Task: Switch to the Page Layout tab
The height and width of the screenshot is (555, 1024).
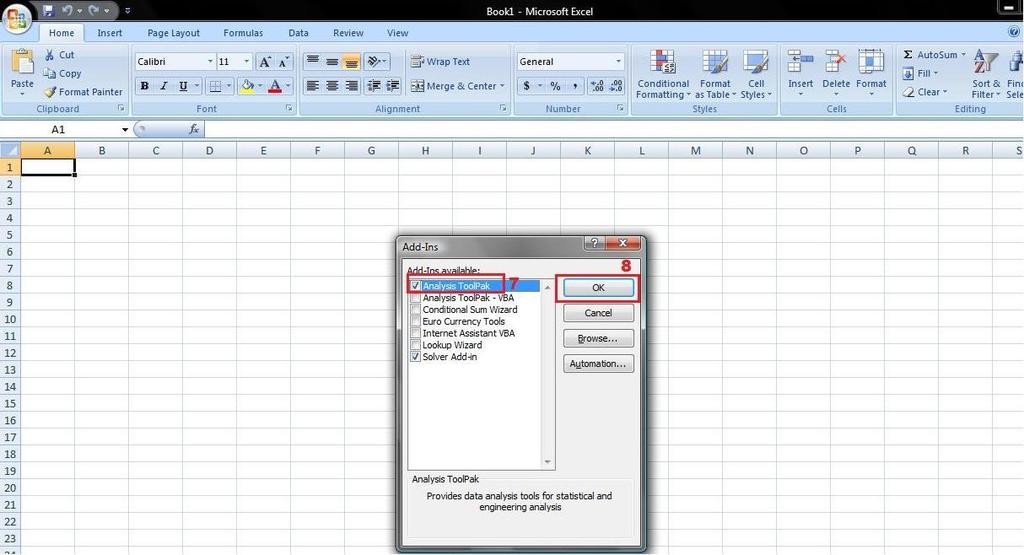Action: point(173,33)
